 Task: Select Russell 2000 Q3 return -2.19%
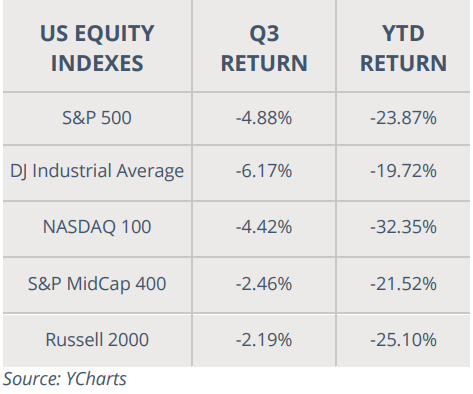pyautogui.click(x=264, y=340)
